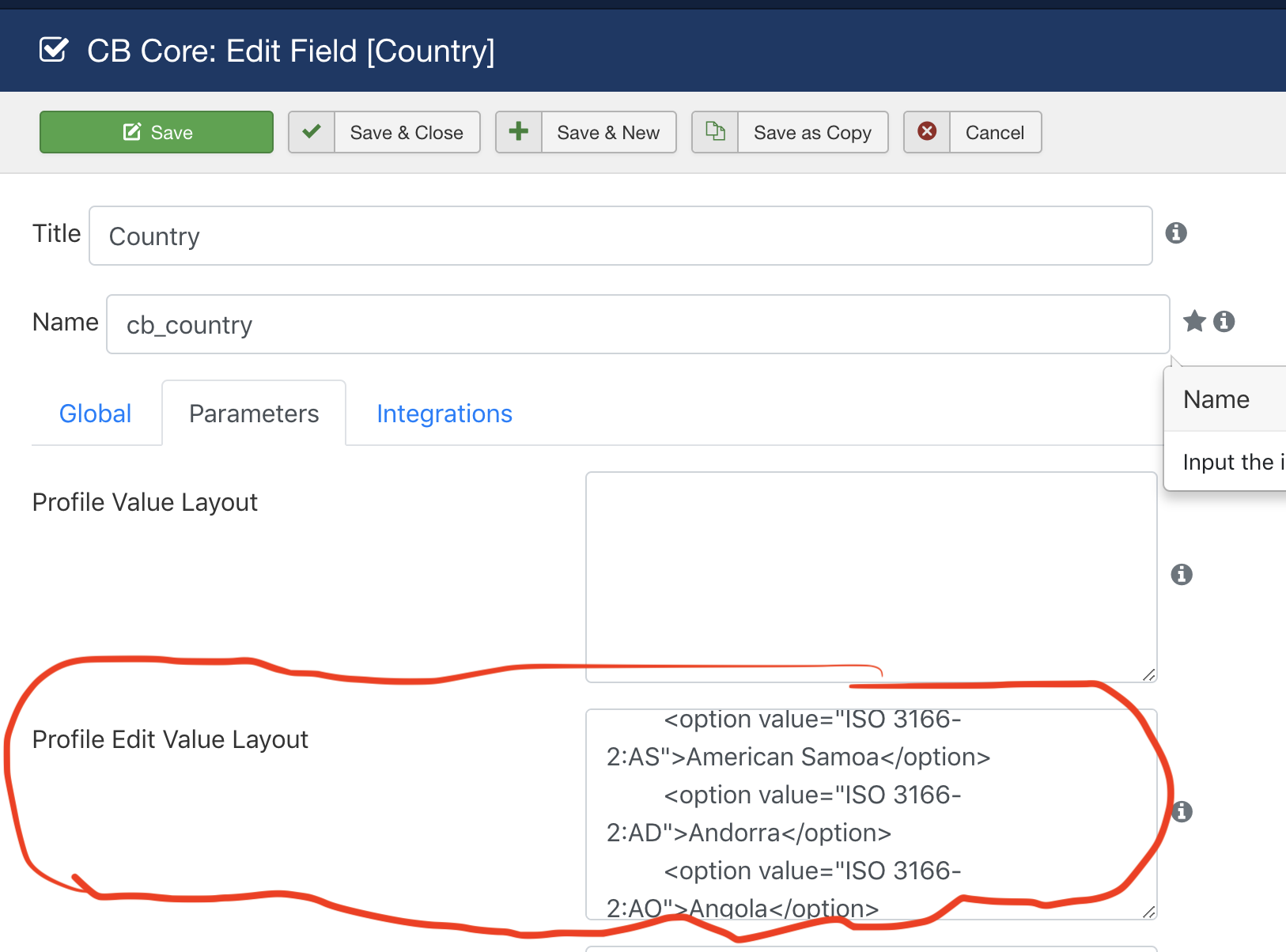1286x952 pixels.
Task: Click the Profile Value Layout label
Action: point(145,502)
